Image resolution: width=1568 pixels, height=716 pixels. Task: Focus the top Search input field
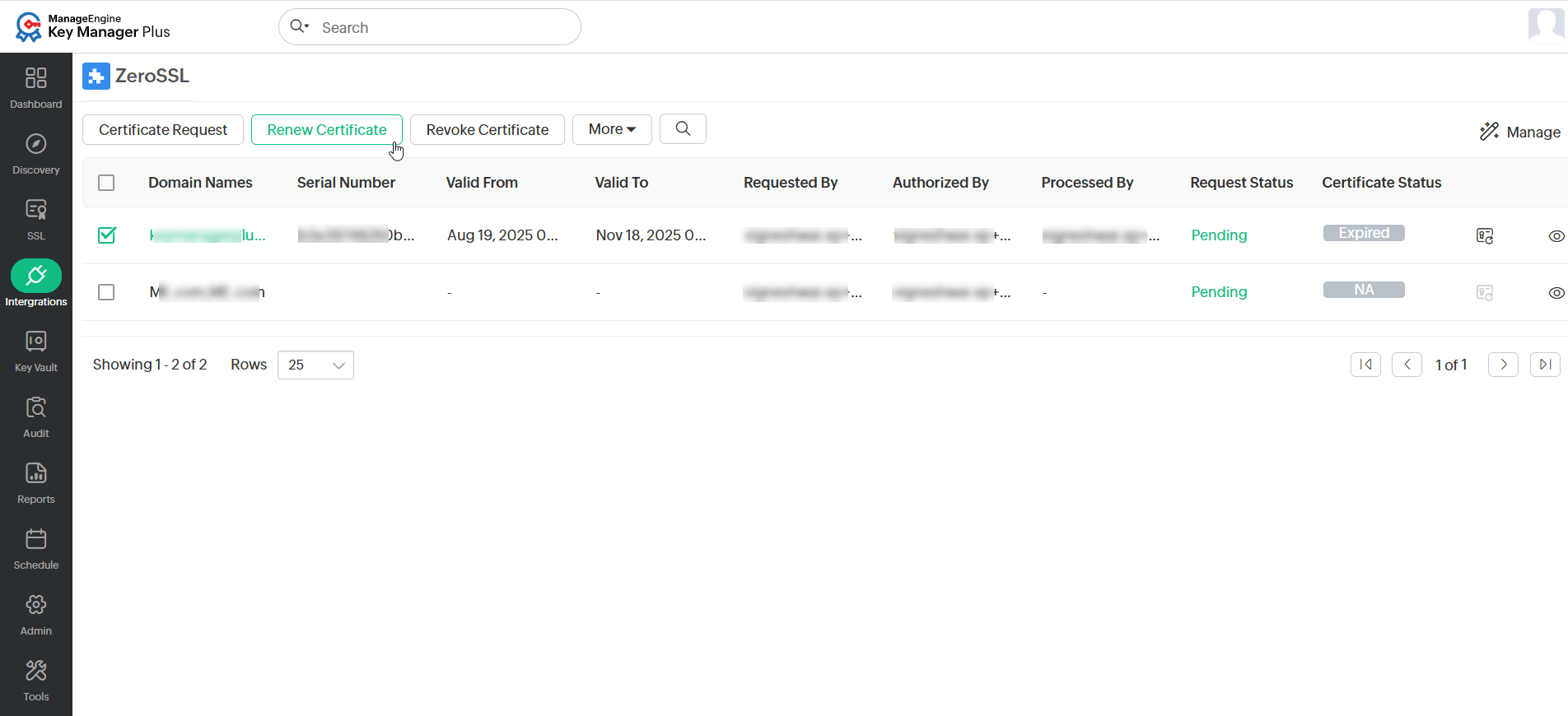tap(430, 27)
